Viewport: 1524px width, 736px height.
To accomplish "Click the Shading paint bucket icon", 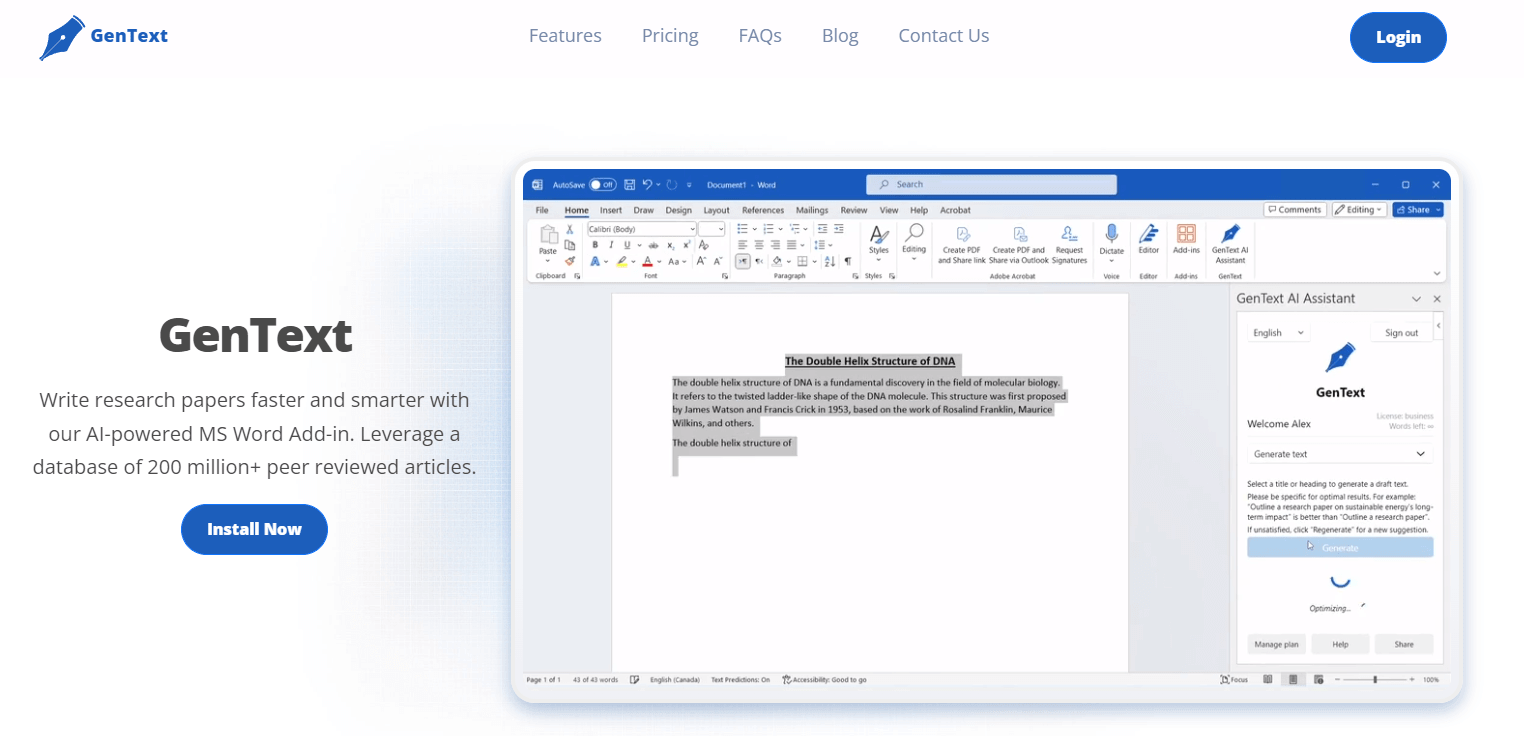I will point(777,261).
